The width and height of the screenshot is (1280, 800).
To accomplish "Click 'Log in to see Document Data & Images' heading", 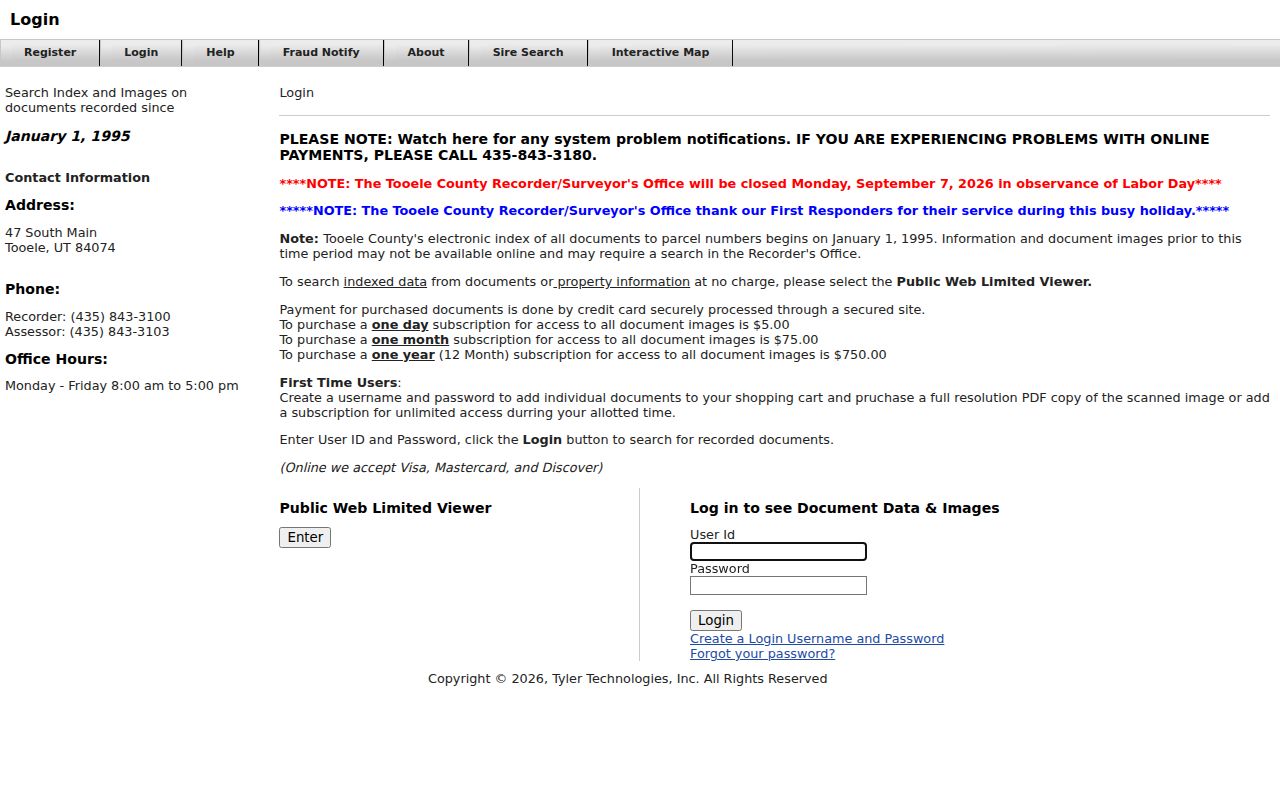I will (x=844, y=508).
